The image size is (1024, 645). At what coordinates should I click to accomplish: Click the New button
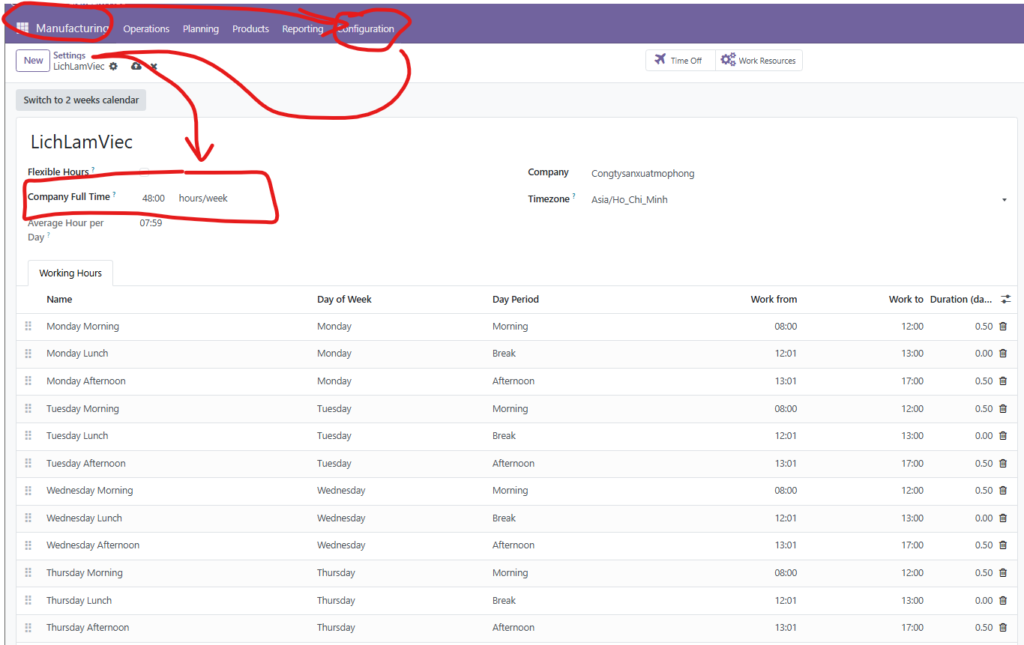click(33, 61)
